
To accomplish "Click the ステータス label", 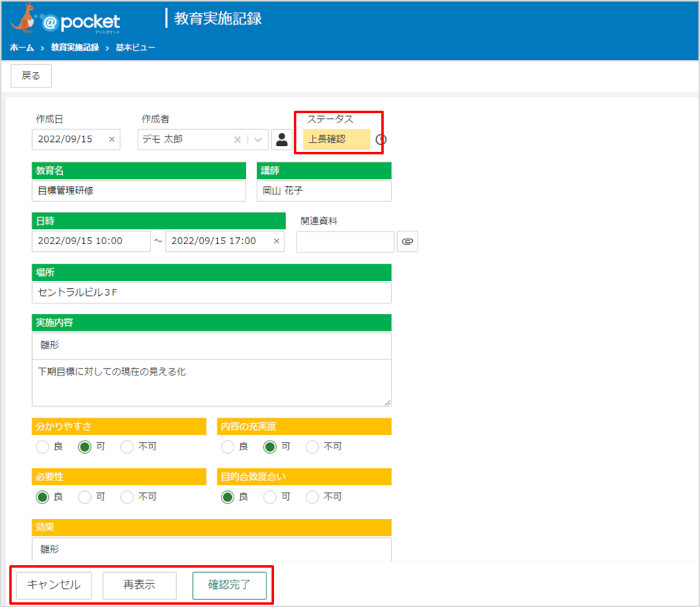I will (x=330, y=119).
